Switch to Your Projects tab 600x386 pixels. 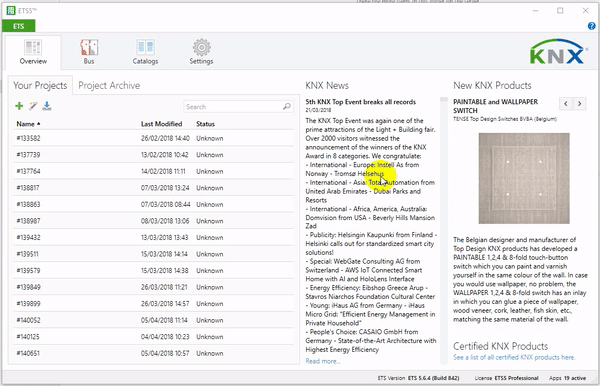tap(40, 85)
